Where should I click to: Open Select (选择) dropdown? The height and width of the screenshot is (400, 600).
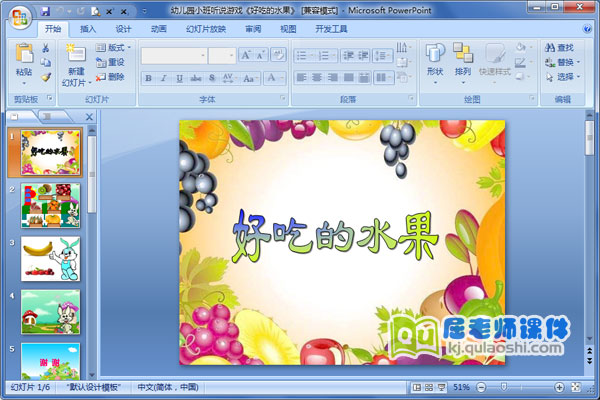tap(562, 77)
